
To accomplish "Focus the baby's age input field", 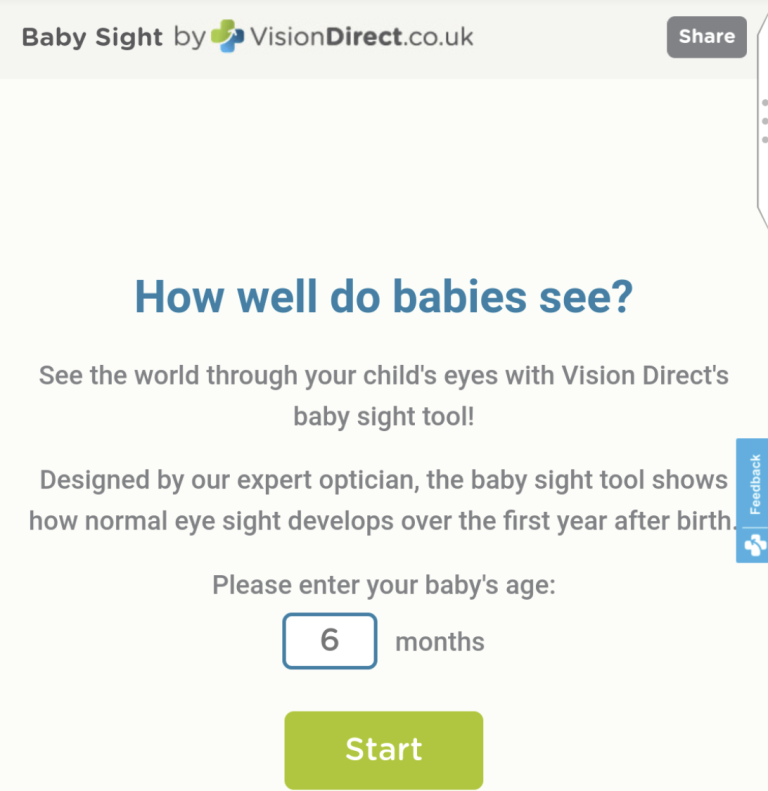I will [330, 641].
